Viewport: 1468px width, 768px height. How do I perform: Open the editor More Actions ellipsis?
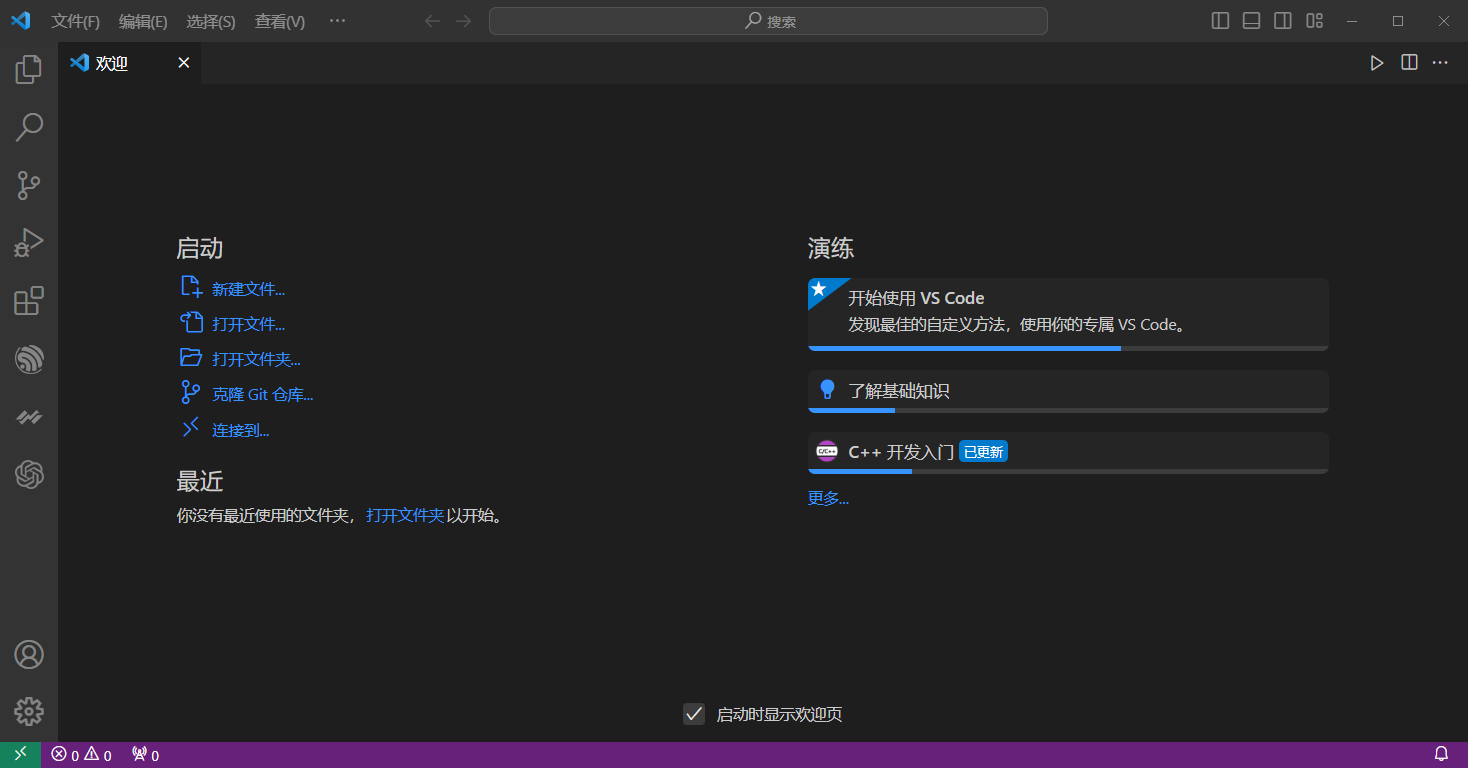tap(1440, 63)
